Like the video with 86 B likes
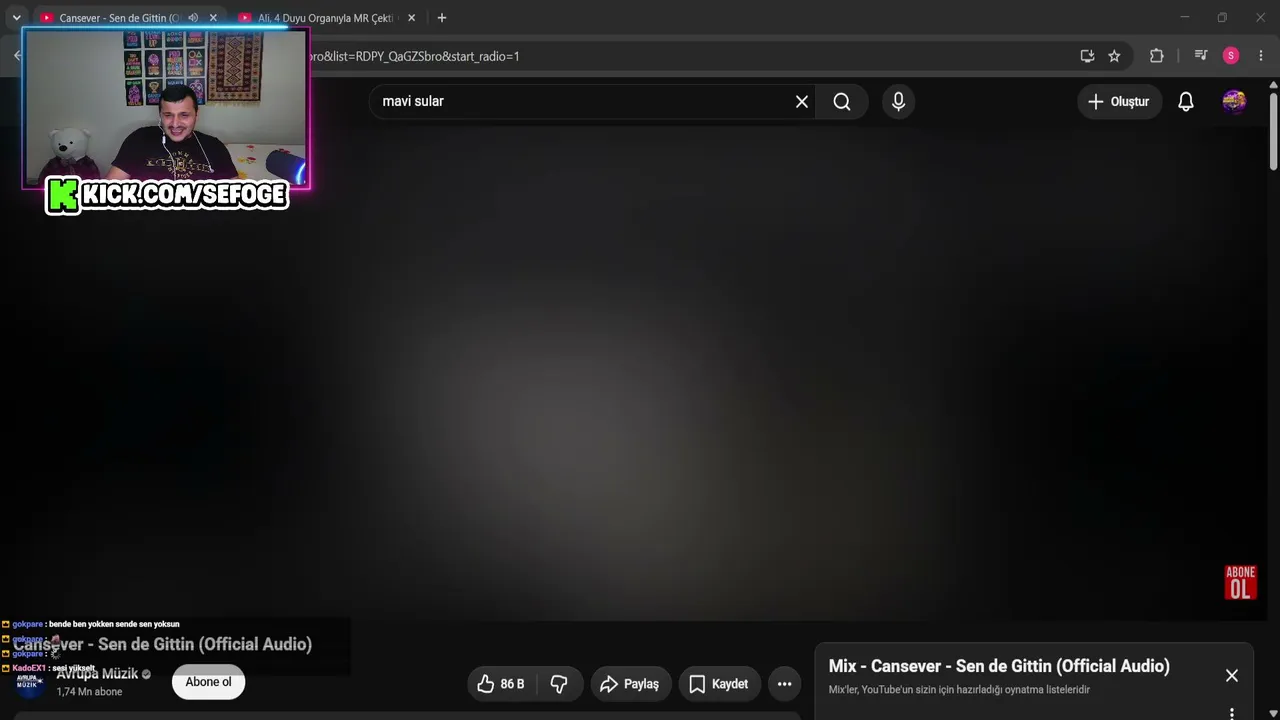 click(x=501, y=684)
